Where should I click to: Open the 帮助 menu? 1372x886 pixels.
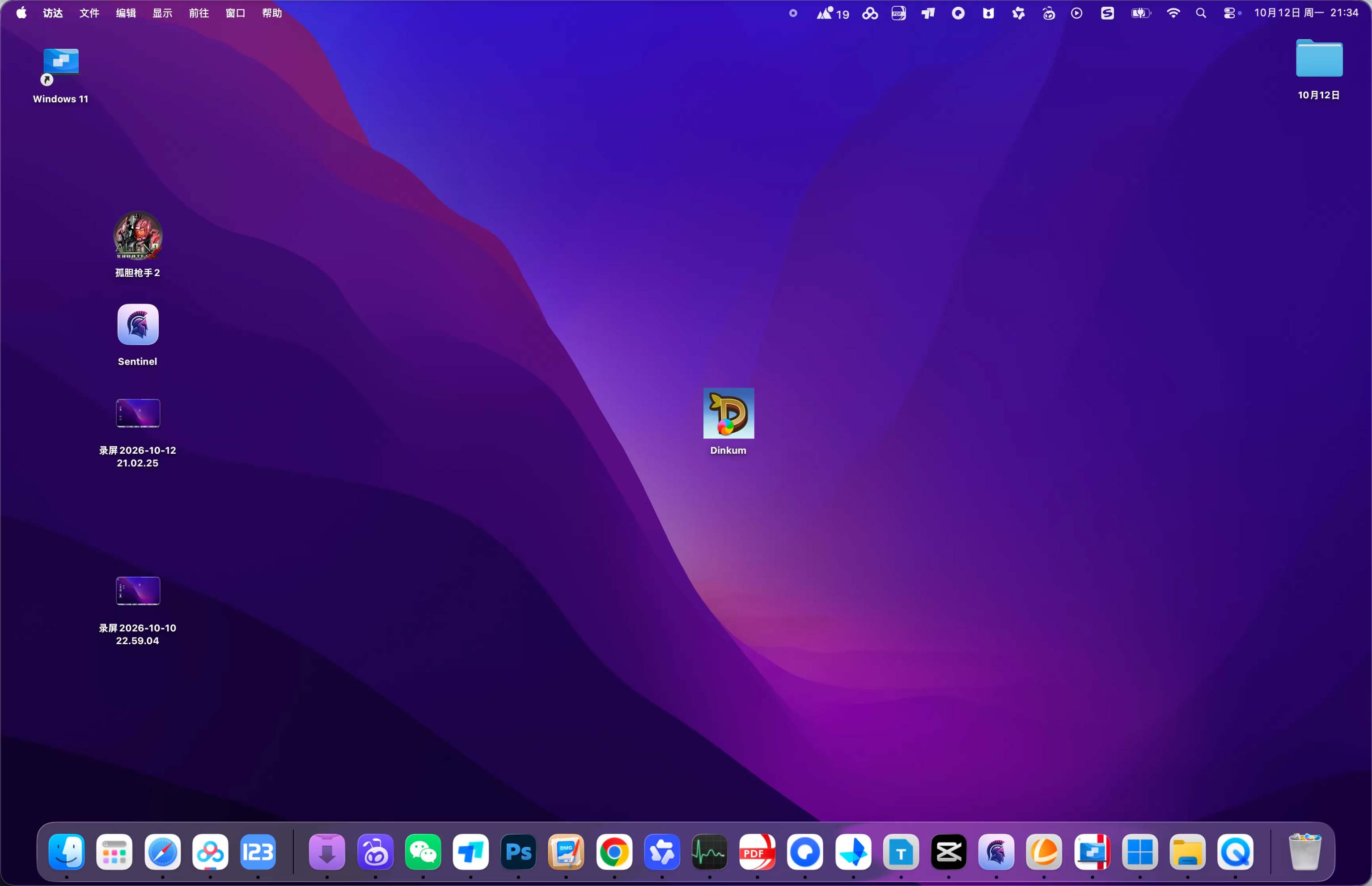[x=271, y=13]
